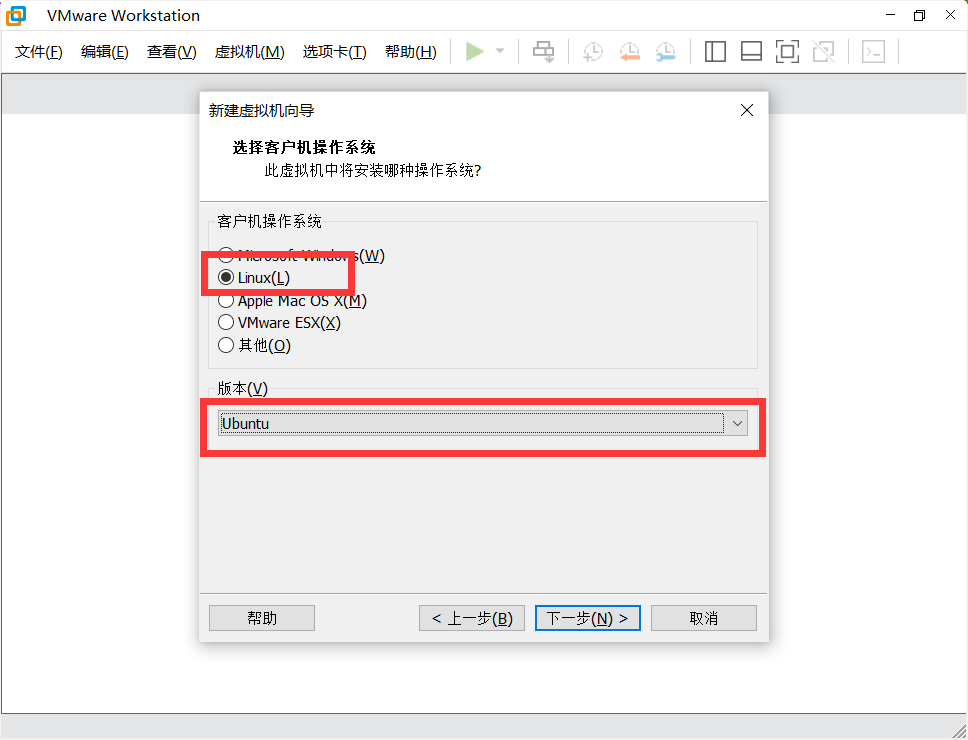Click the 版本(V) label

click(243, 388)
